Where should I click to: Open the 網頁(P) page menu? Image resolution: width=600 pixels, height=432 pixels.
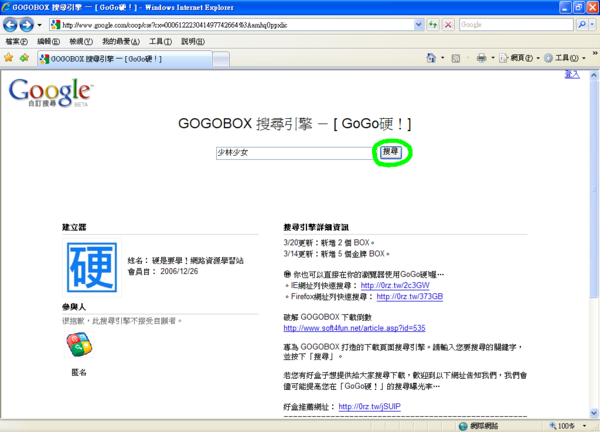click(x=519, y=58)
